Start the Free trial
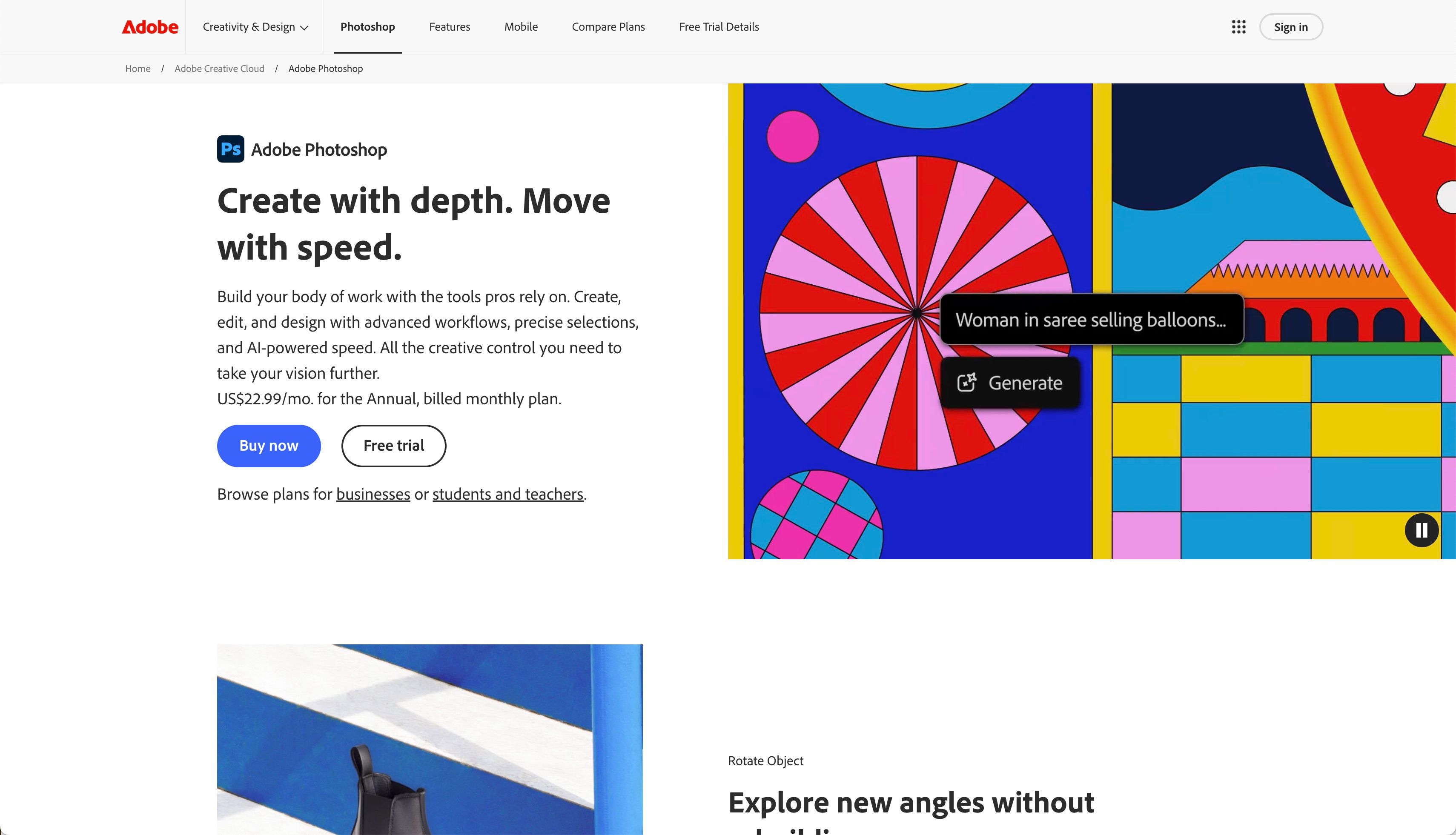 (393, 446)
